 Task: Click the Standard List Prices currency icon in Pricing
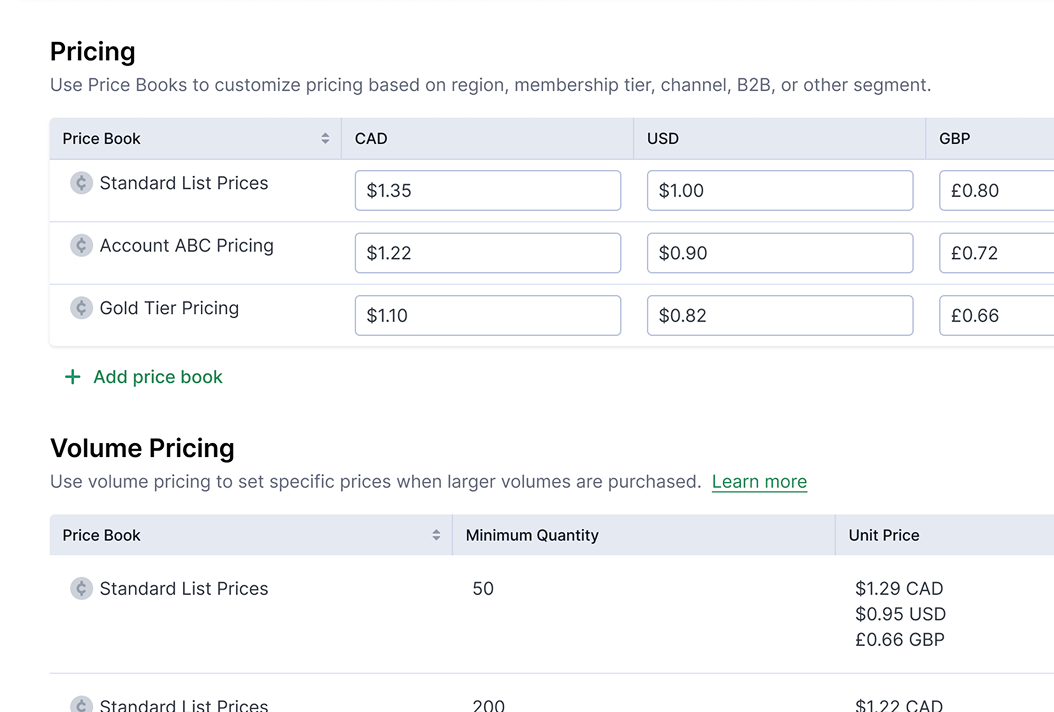click(x=81, y=183)
